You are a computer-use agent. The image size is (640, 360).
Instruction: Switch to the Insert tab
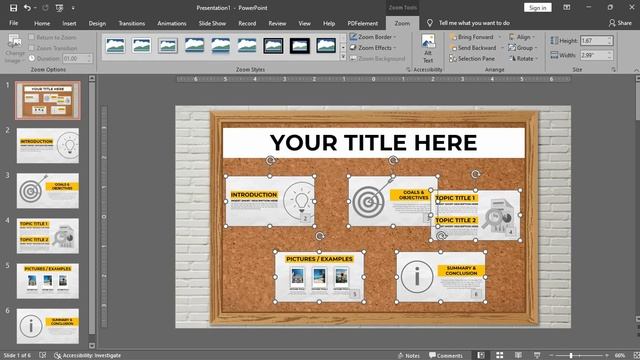click(69, 23)
